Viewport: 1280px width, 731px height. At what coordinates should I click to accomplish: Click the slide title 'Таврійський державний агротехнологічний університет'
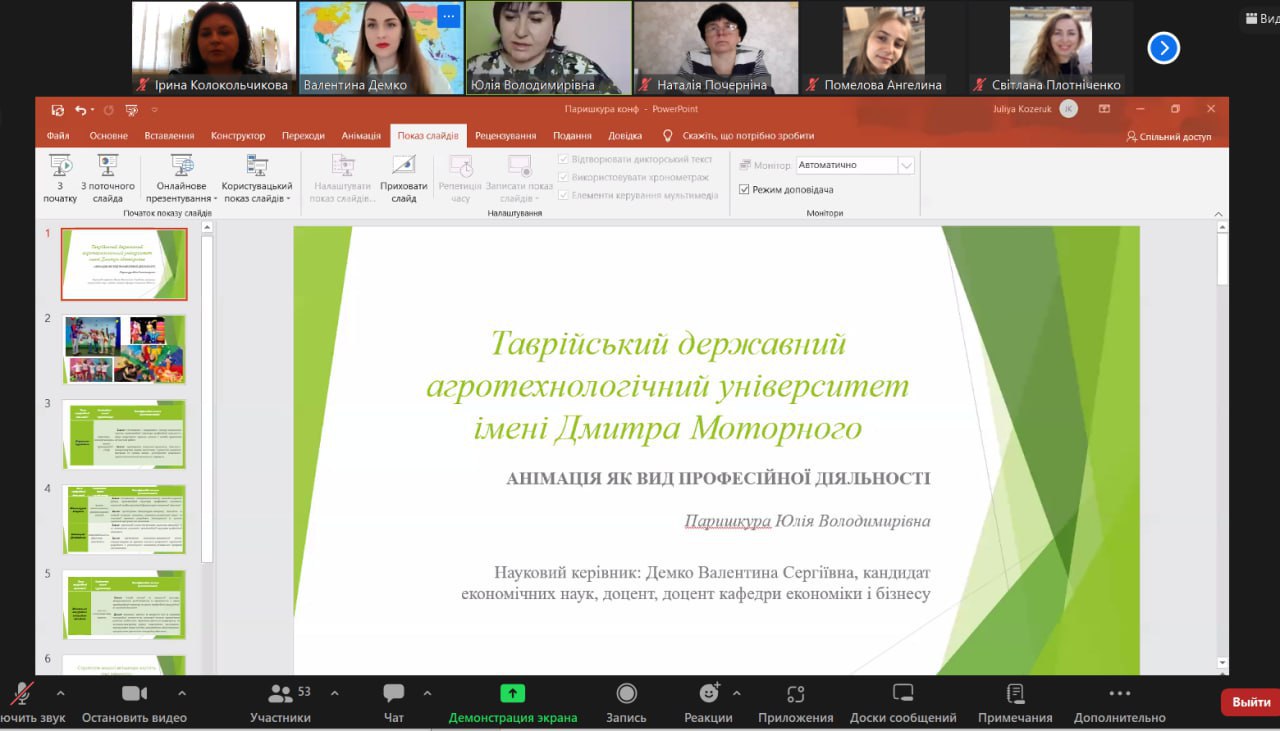[668, 386]
